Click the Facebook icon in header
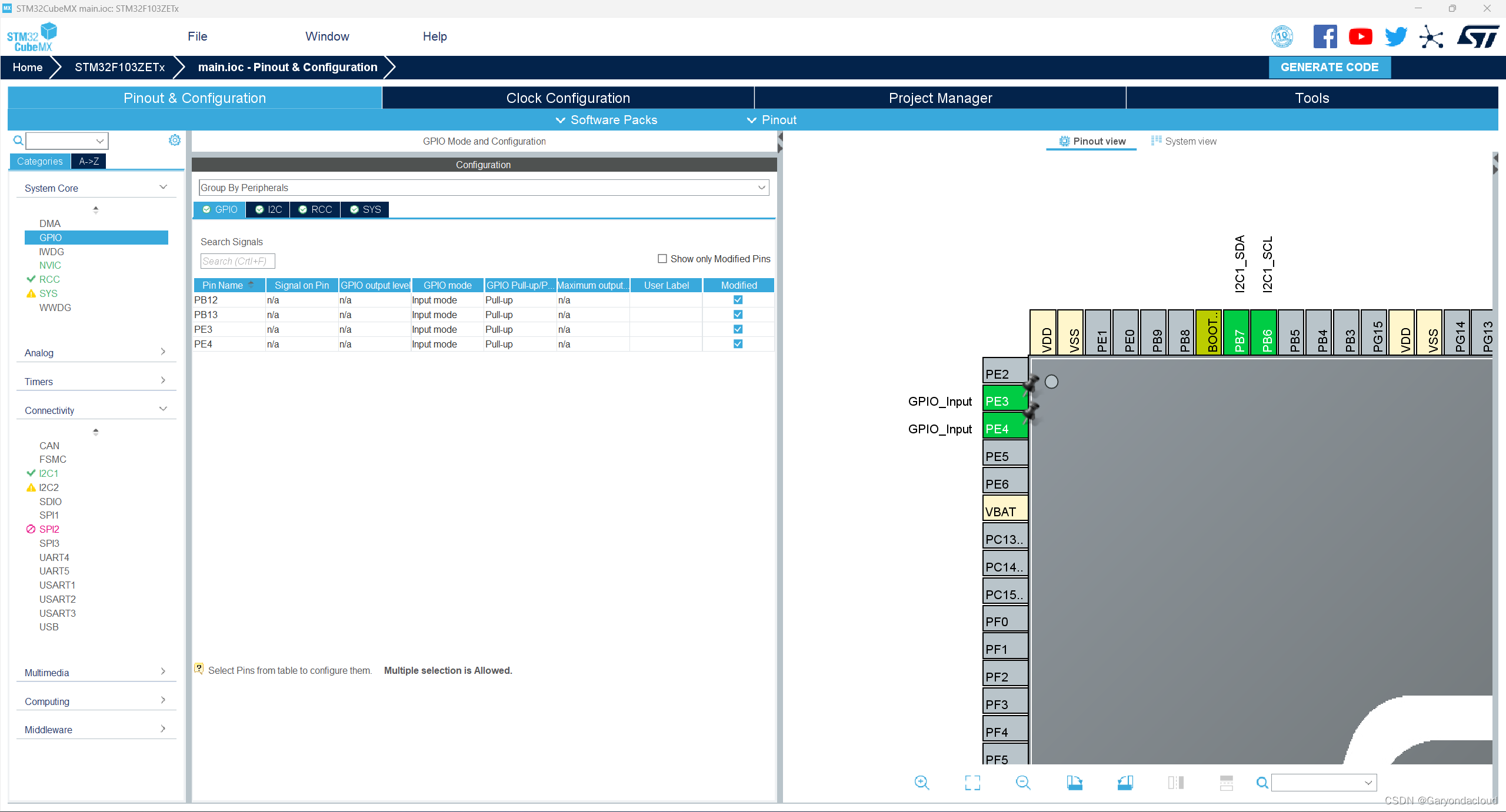Screen dimensions: 1506x812 tap(1325, 36)
